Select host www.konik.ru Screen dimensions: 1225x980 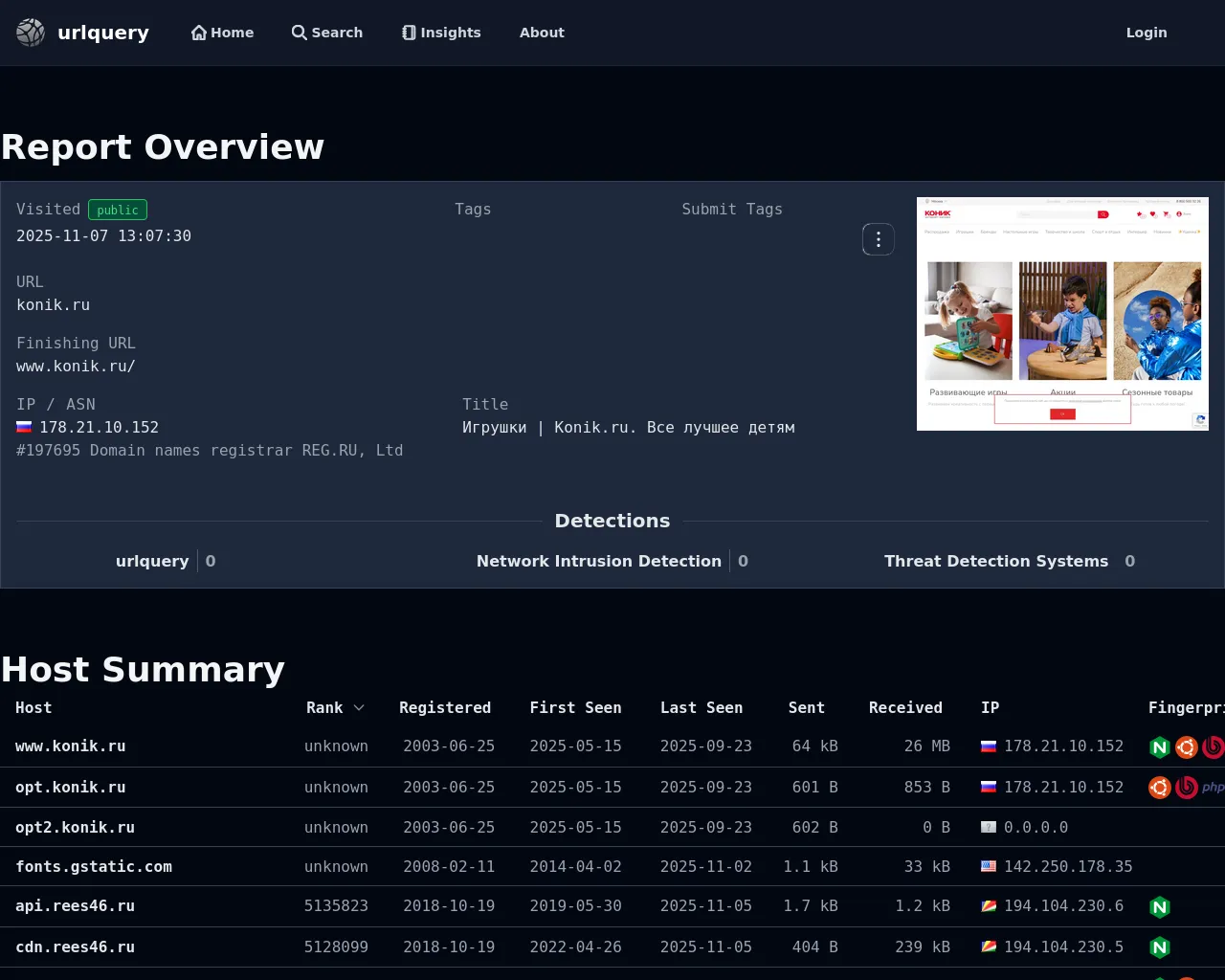click(x=71, y=746)
